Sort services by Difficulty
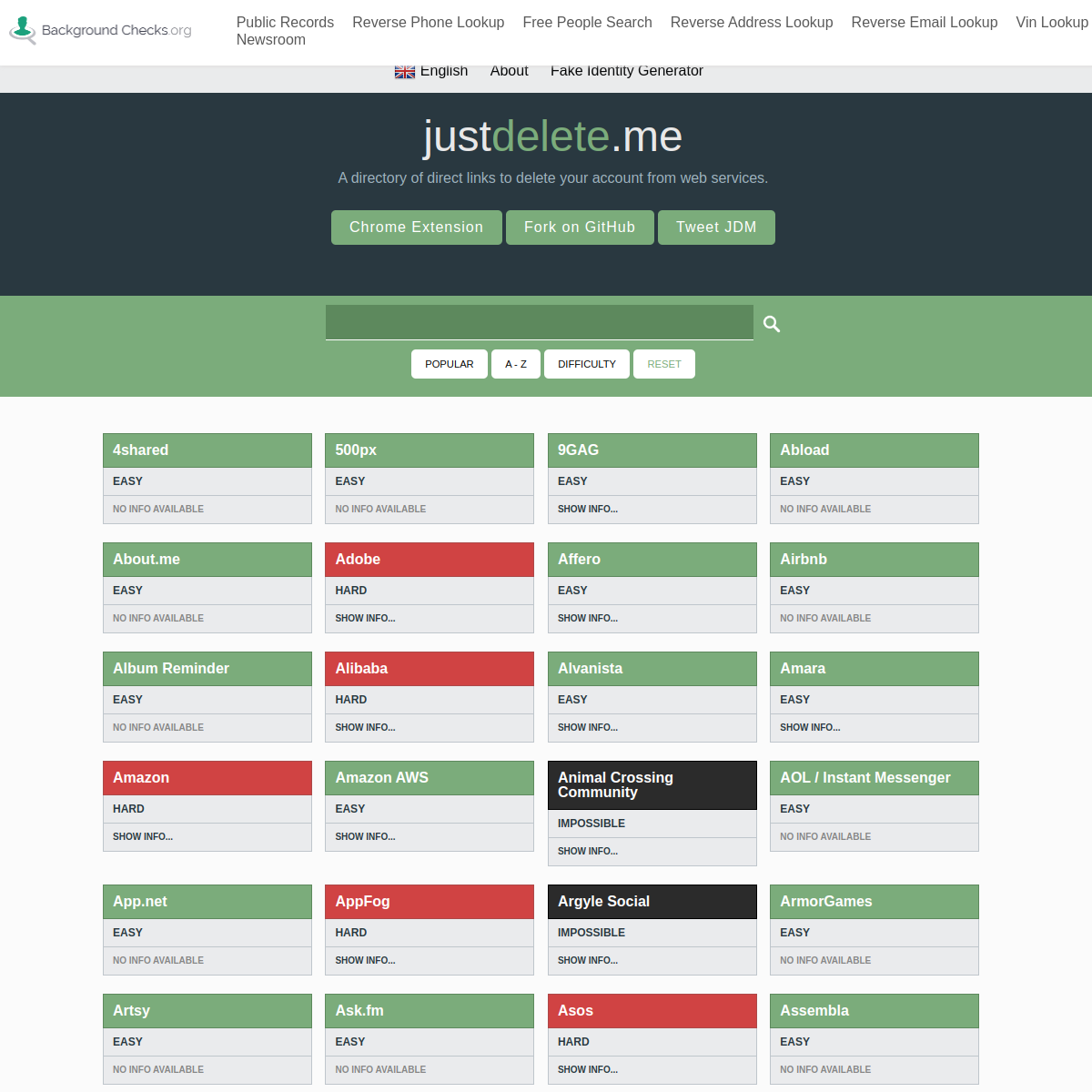The image size is (1092, 1092). click(586, 364)
